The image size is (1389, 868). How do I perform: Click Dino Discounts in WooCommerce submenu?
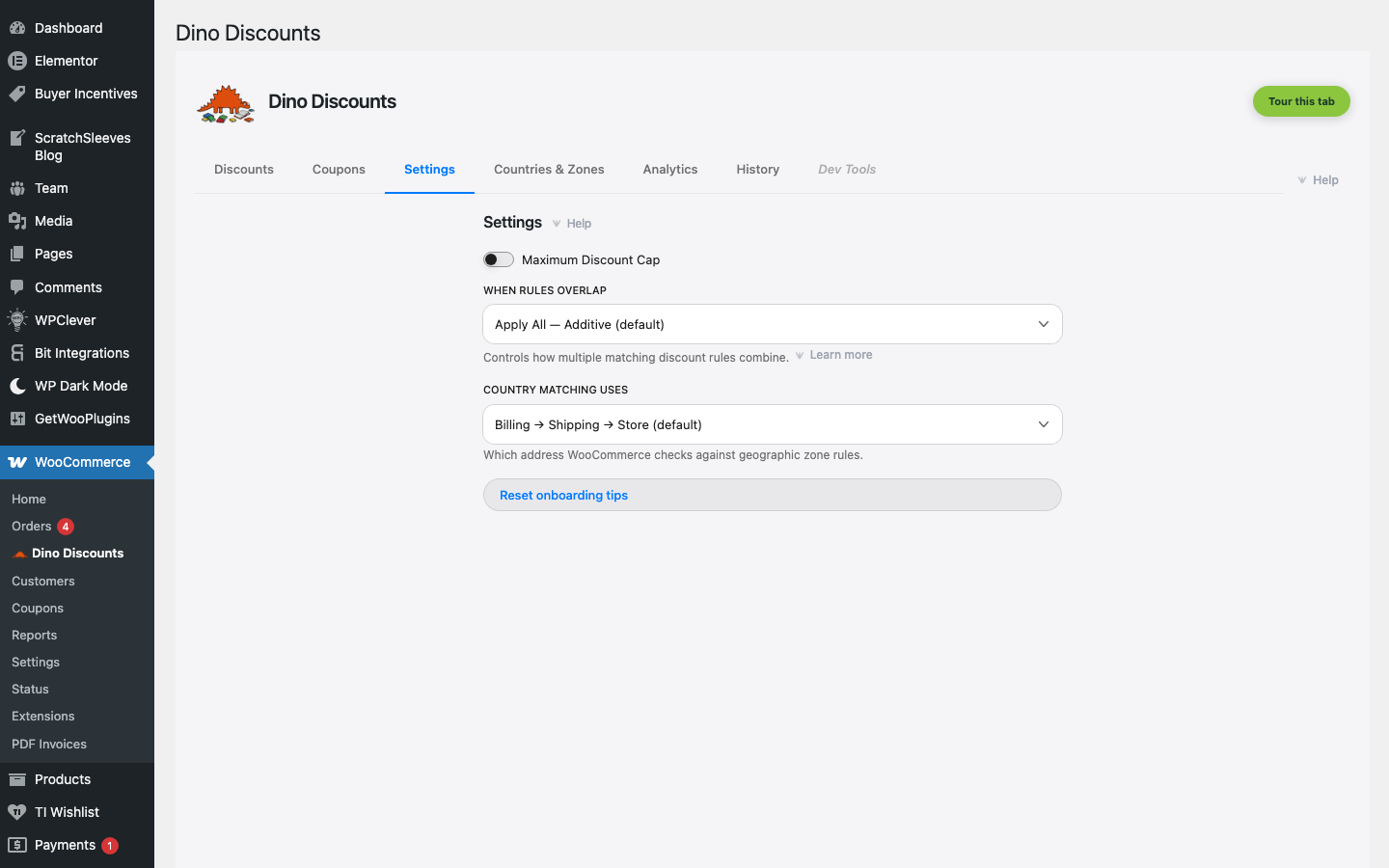(77, 554)
